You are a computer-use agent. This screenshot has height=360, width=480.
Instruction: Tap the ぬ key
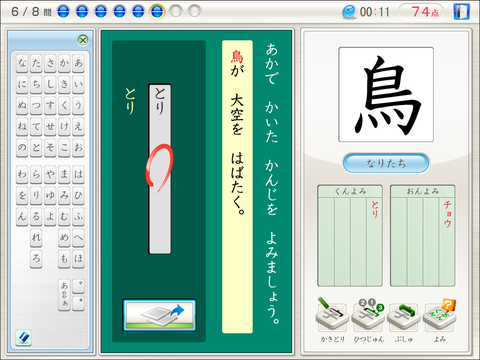click(22, 105)
